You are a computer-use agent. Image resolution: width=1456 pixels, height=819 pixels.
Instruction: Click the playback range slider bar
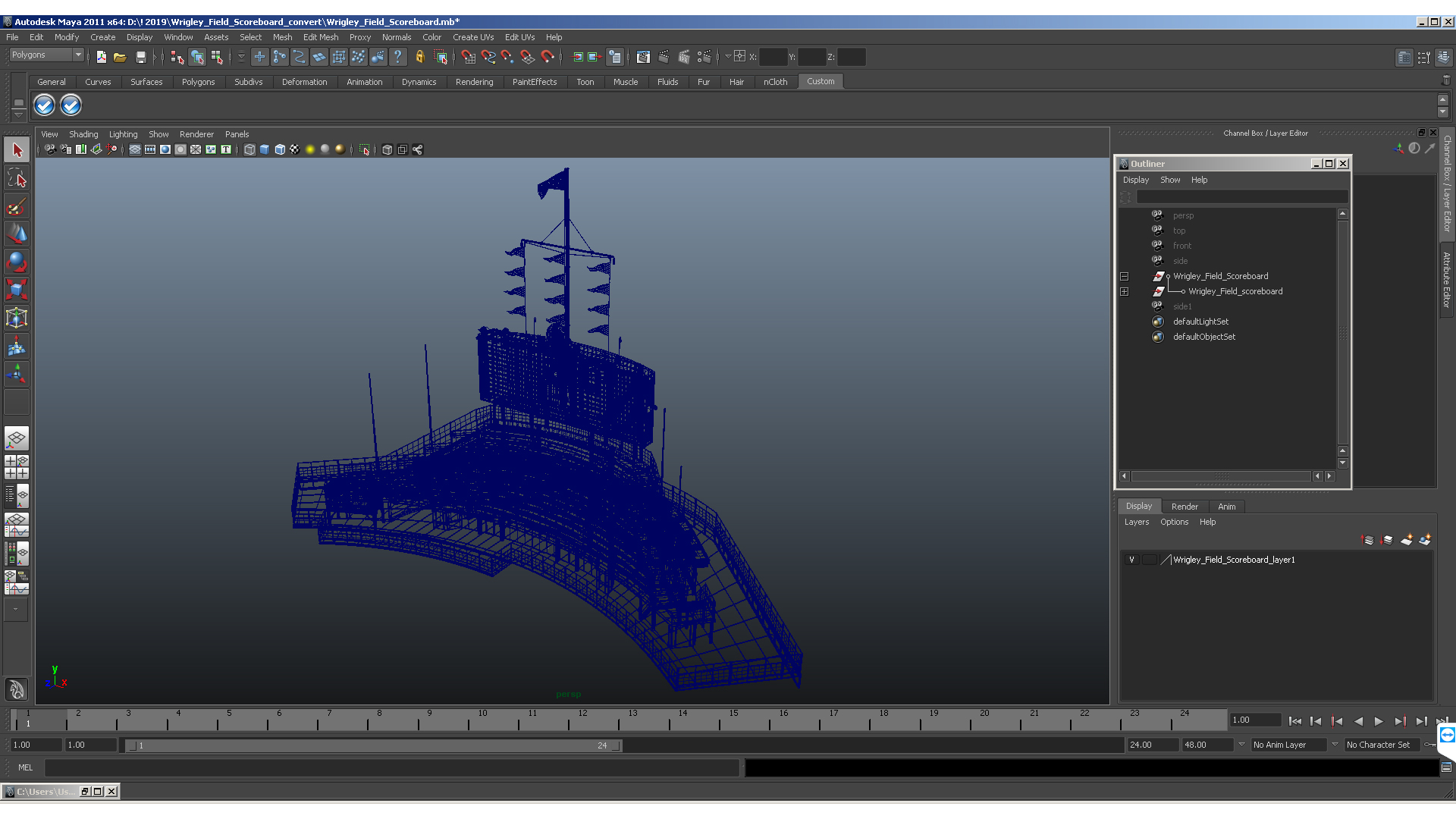(375, 745)
